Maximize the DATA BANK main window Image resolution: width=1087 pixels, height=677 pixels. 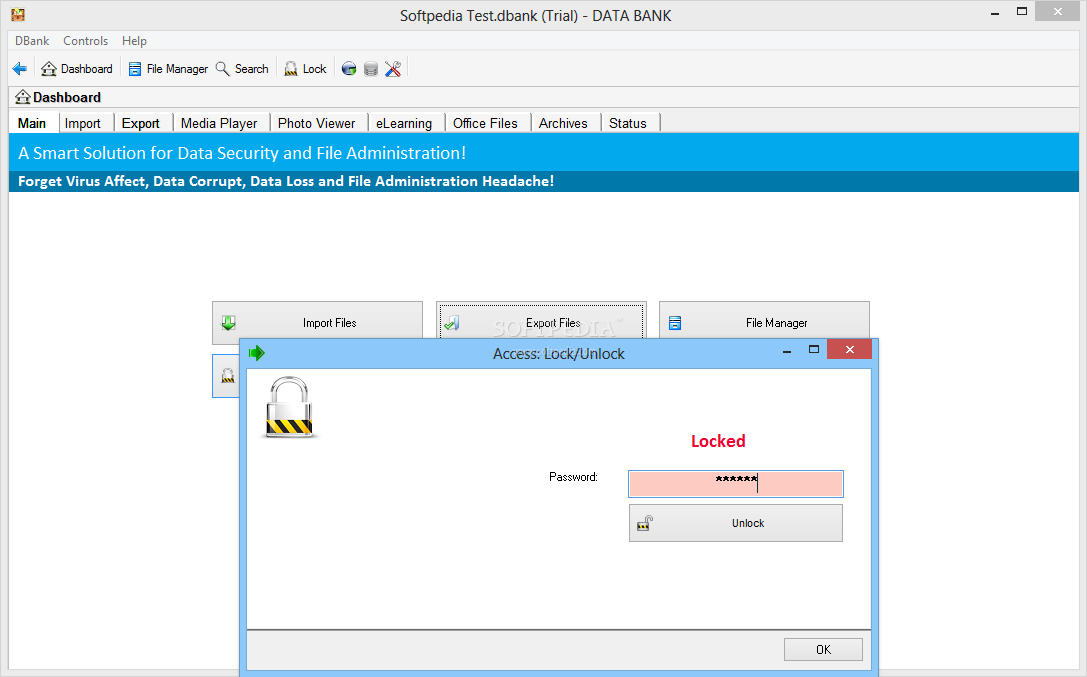click(1022, 11)
